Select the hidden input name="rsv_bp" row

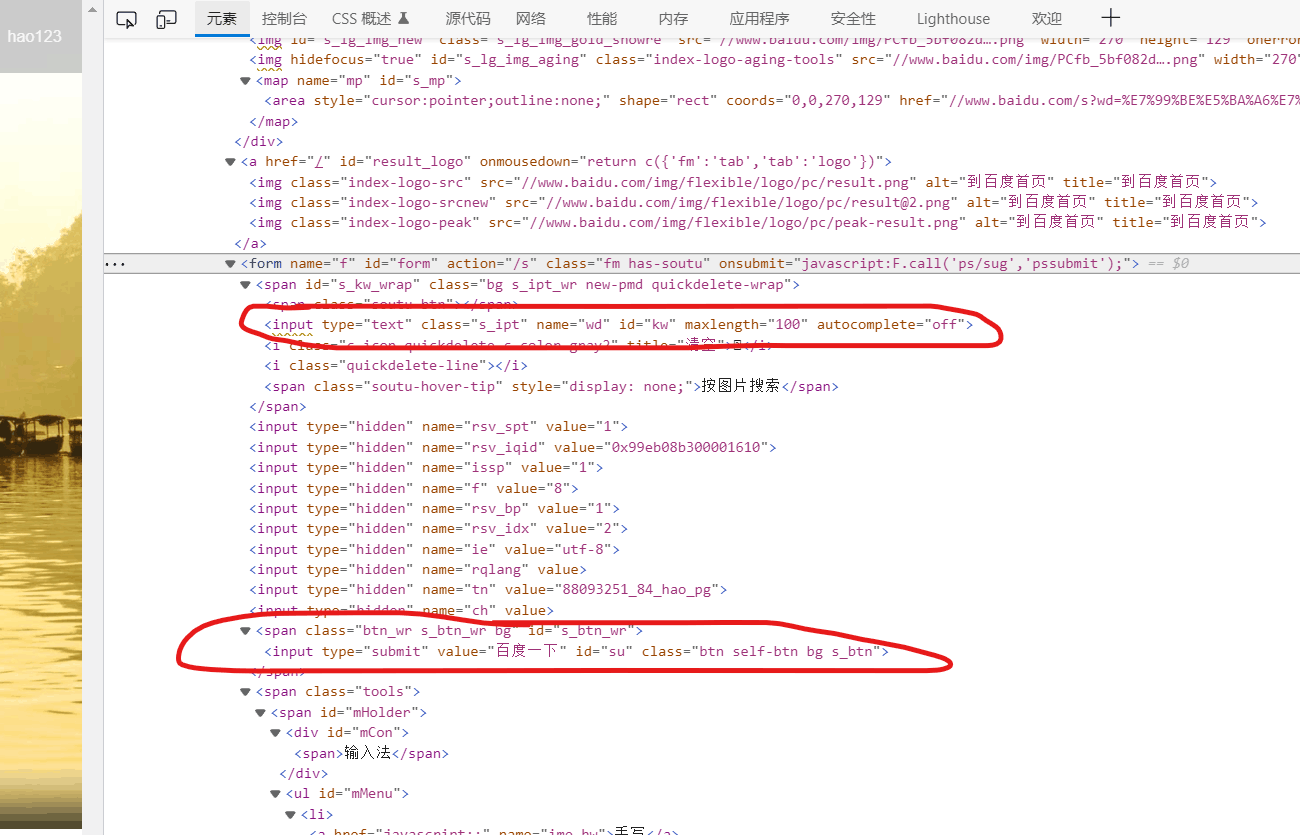tap(434, 509)
